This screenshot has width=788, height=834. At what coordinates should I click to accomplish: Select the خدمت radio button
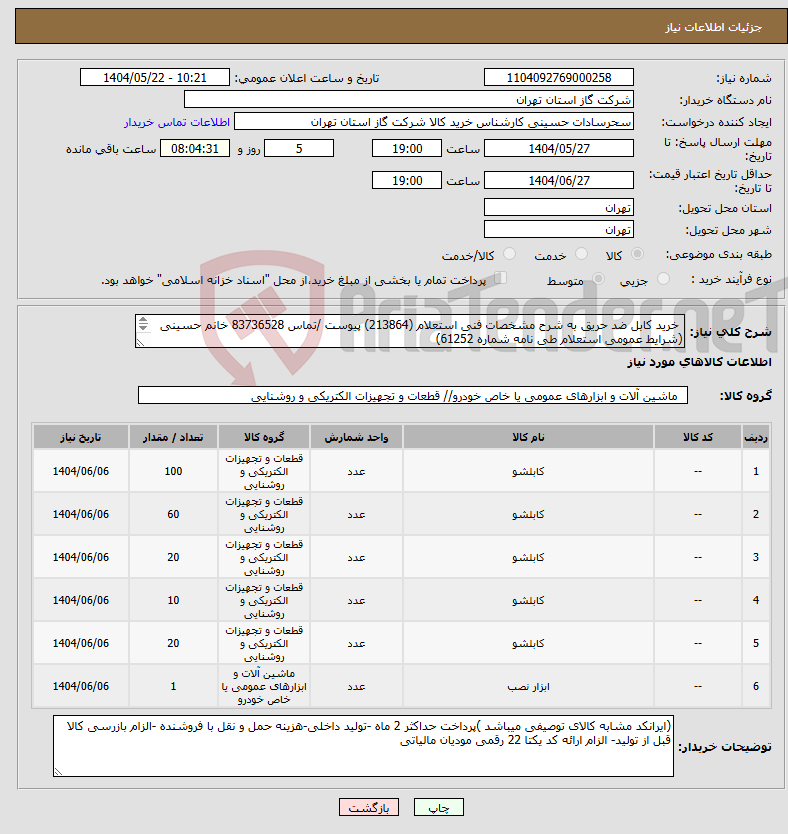coord(582,254)
